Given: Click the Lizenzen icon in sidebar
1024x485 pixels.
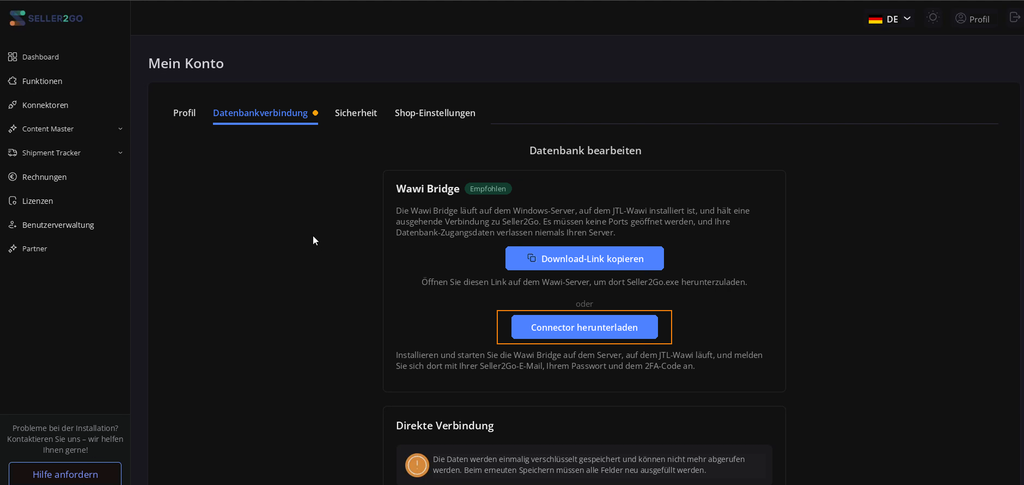Looking at the screenshot, I should coord(12,201).
